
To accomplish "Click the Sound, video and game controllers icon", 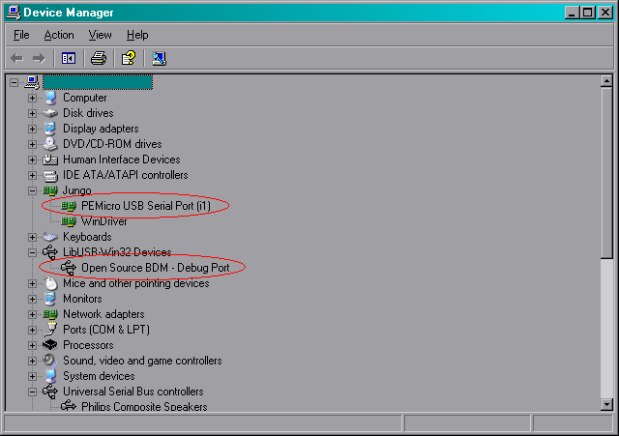I will (x=50, y=361).
